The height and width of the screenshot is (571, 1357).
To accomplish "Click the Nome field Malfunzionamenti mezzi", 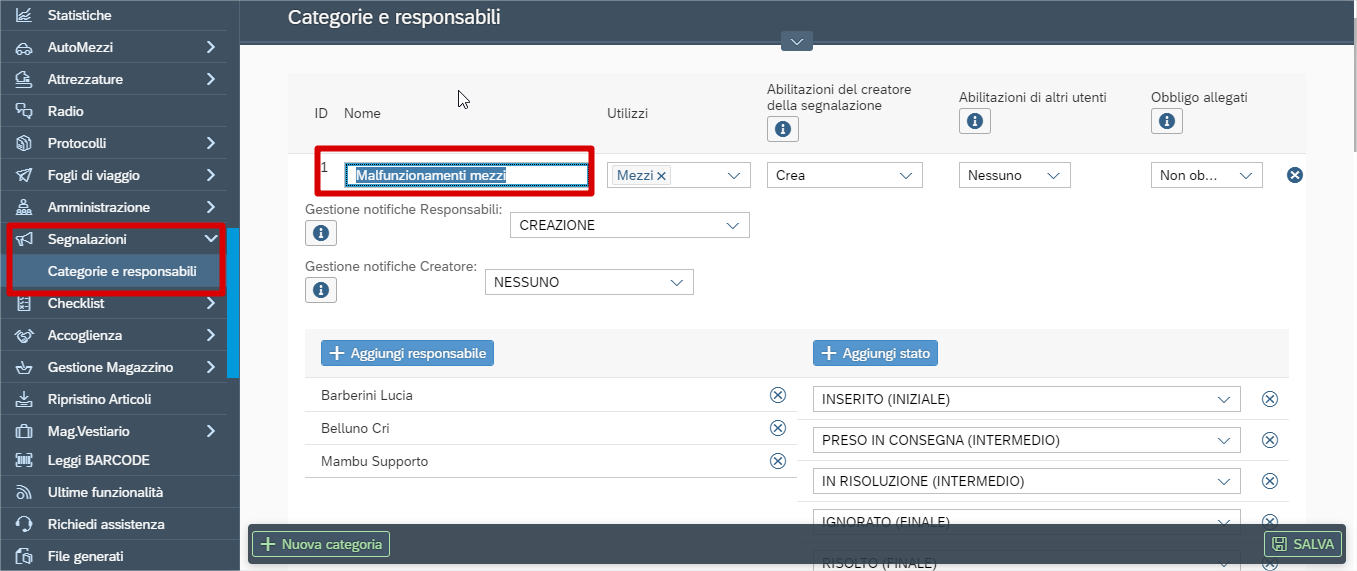I will click(x=466, y=175).
